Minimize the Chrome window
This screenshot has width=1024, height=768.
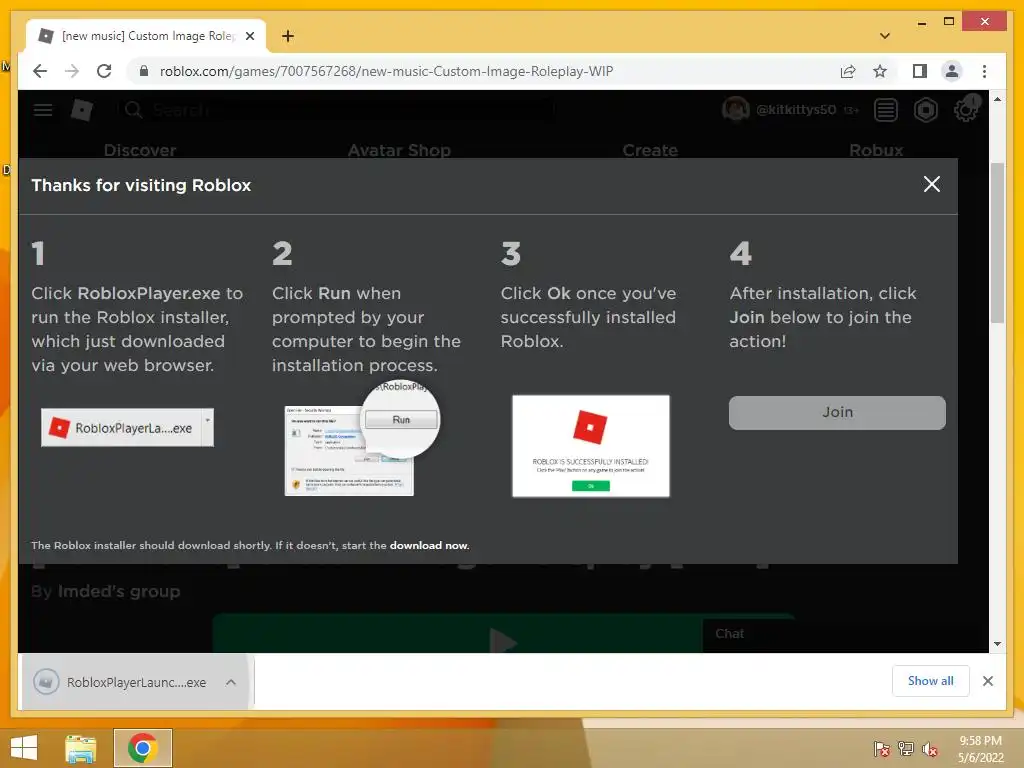[921, 22]
